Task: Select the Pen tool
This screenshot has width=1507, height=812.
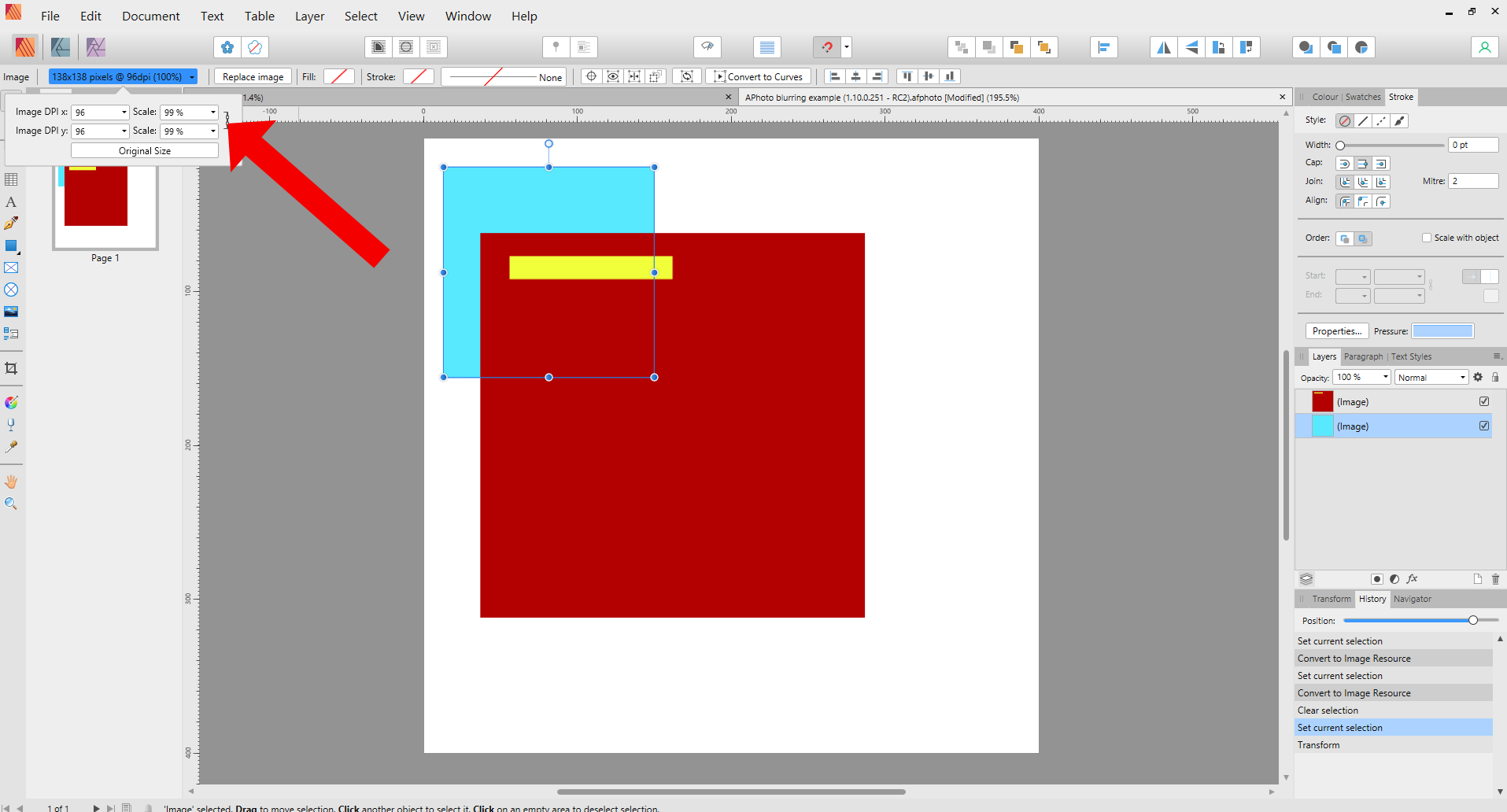Action: coord(11,223)
